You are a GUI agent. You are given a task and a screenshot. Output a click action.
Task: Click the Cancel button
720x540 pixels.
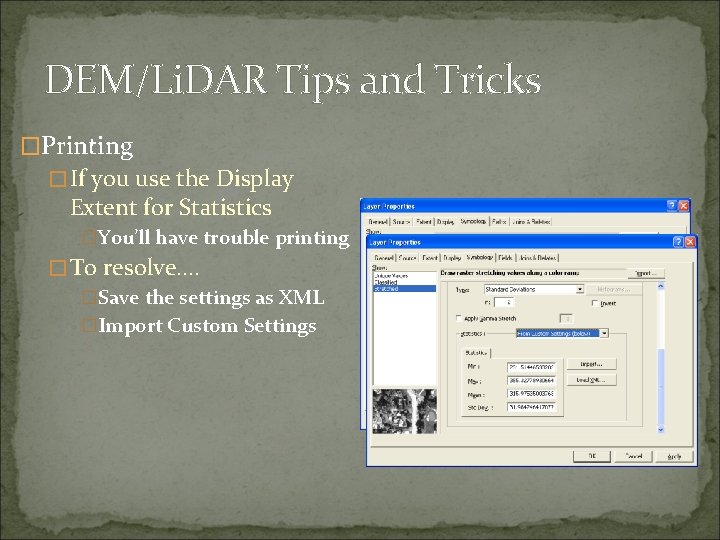pyautogui.click(x=634, y=456)
